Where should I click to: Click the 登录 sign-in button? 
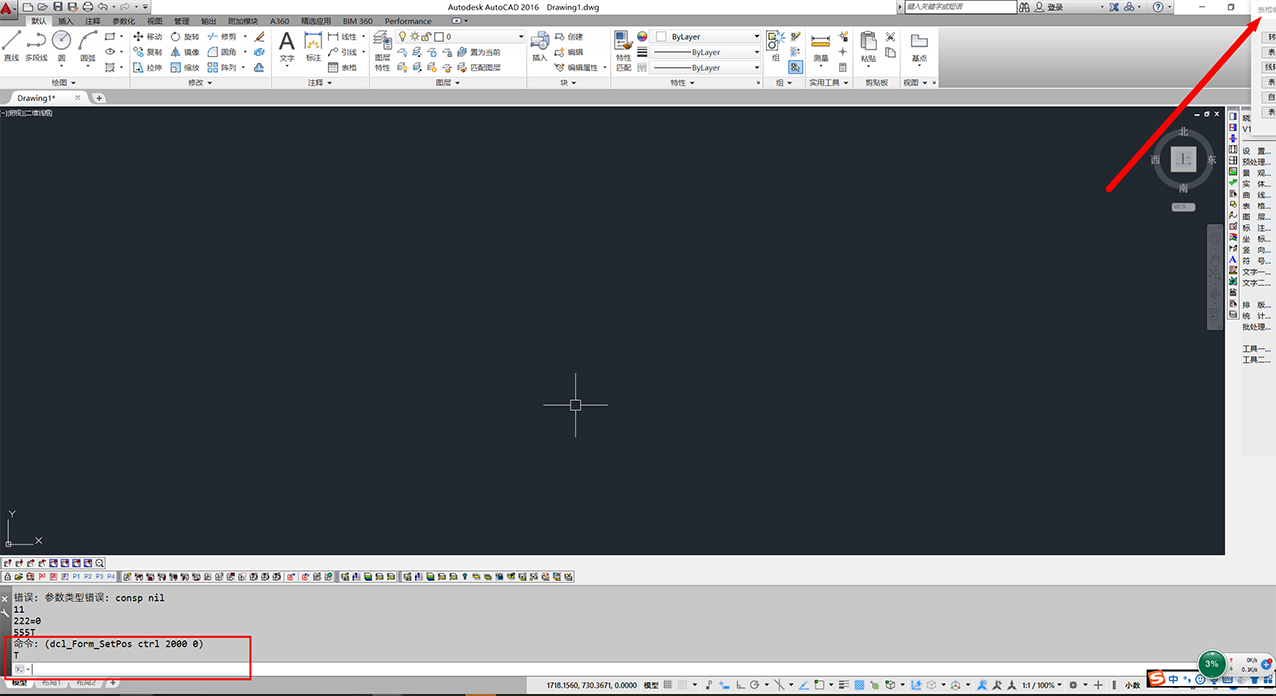[x=1055, y=7]
